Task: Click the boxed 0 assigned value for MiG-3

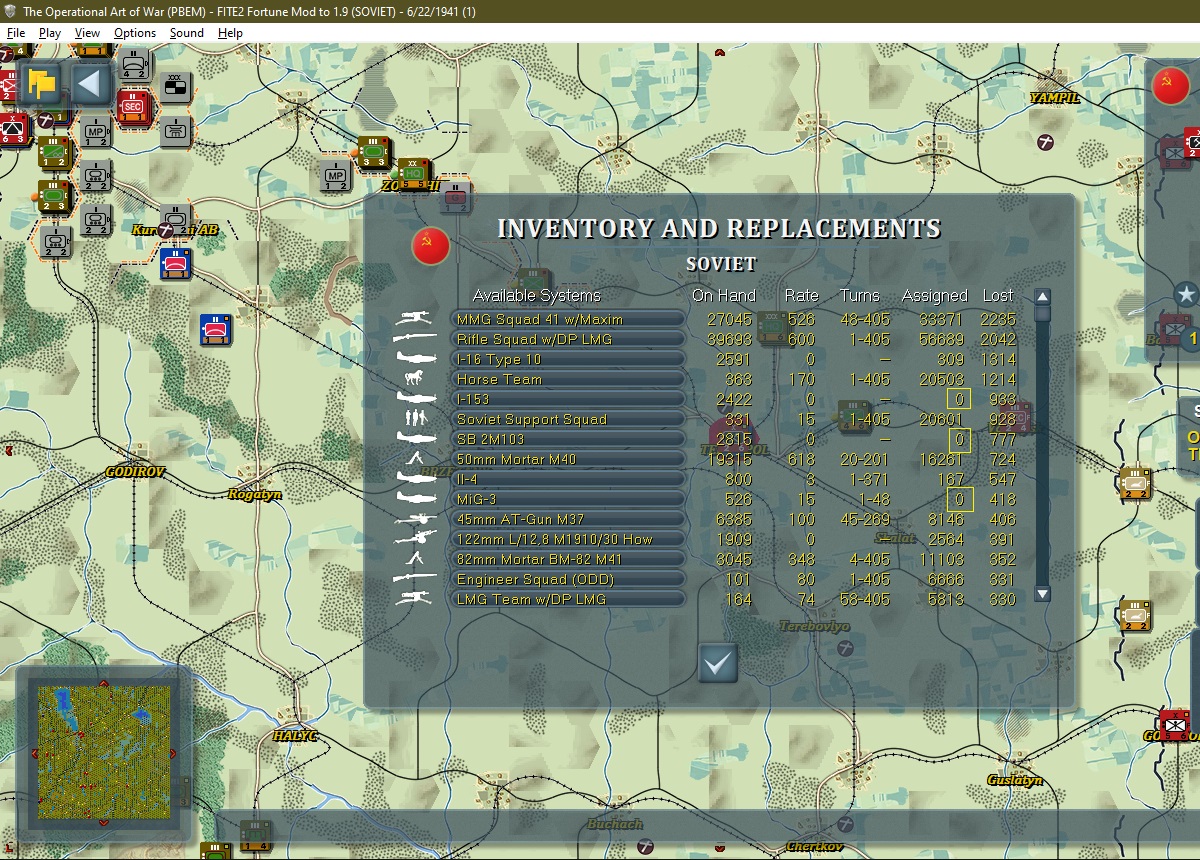Action: pos(959,499)
